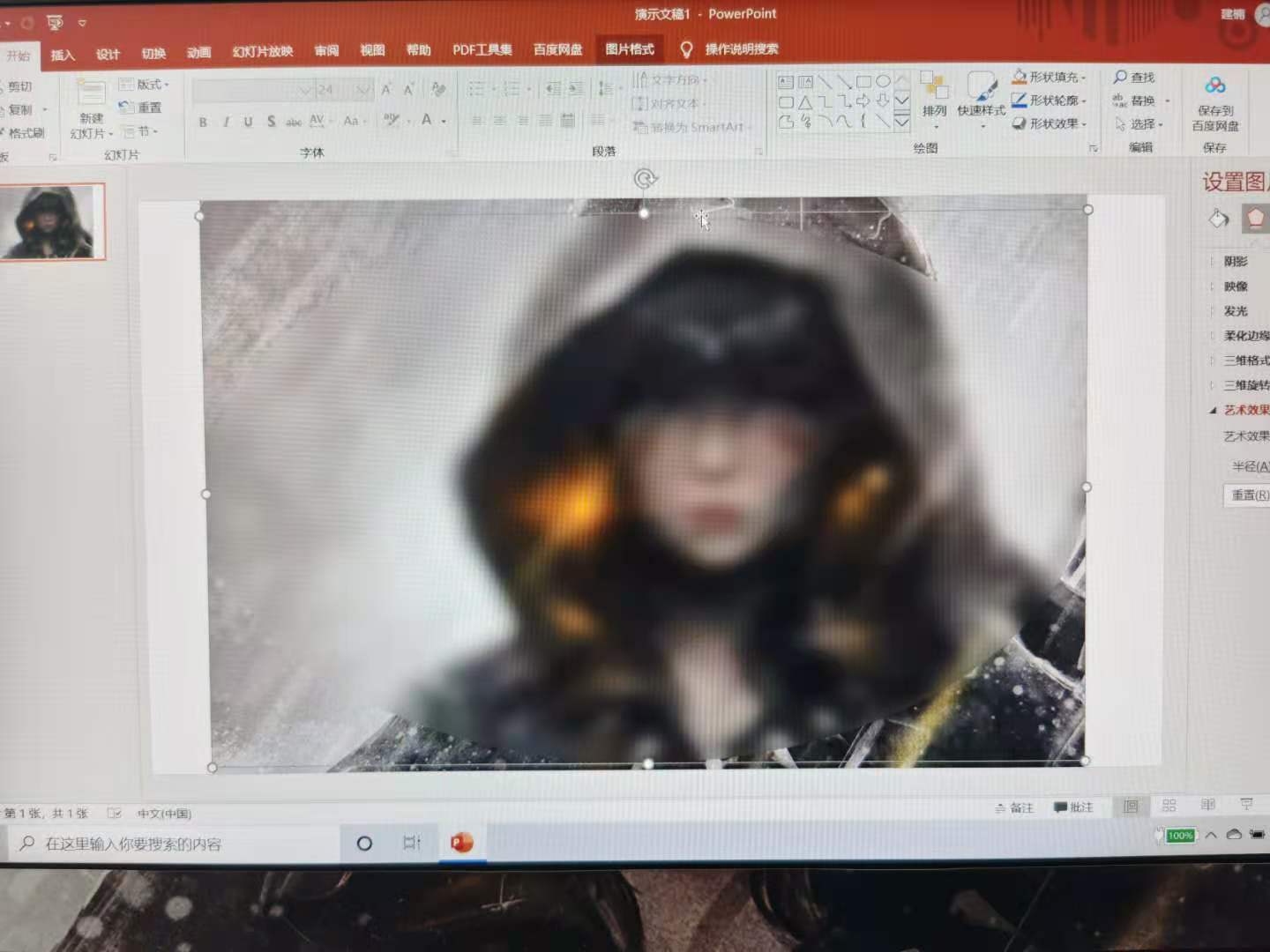Open the 形状填充 dropdown
Viewport: 1270px width, 952px height.
(1050, 77)
